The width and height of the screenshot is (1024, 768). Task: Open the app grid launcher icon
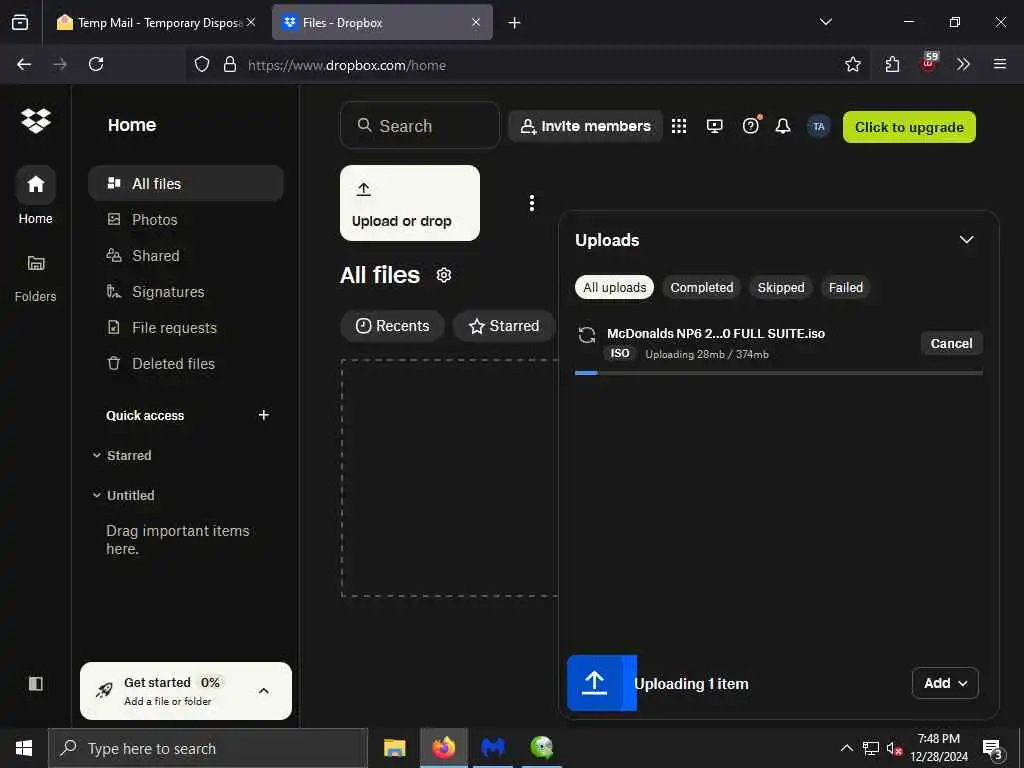click(679, 126)
